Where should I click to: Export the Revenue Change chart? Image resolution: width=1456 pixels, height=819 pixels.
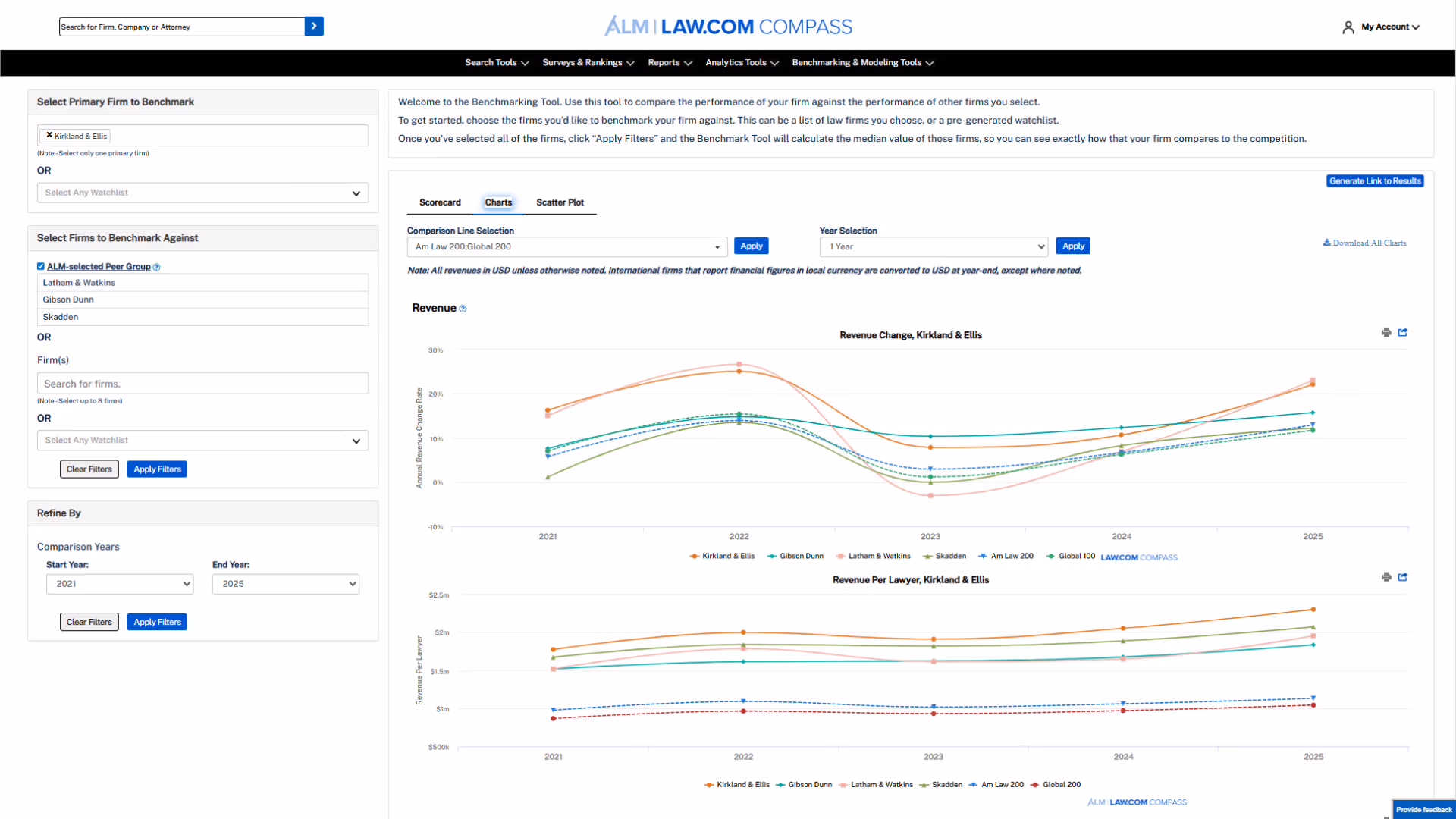pyautogui.click(x=1403, y=332)
